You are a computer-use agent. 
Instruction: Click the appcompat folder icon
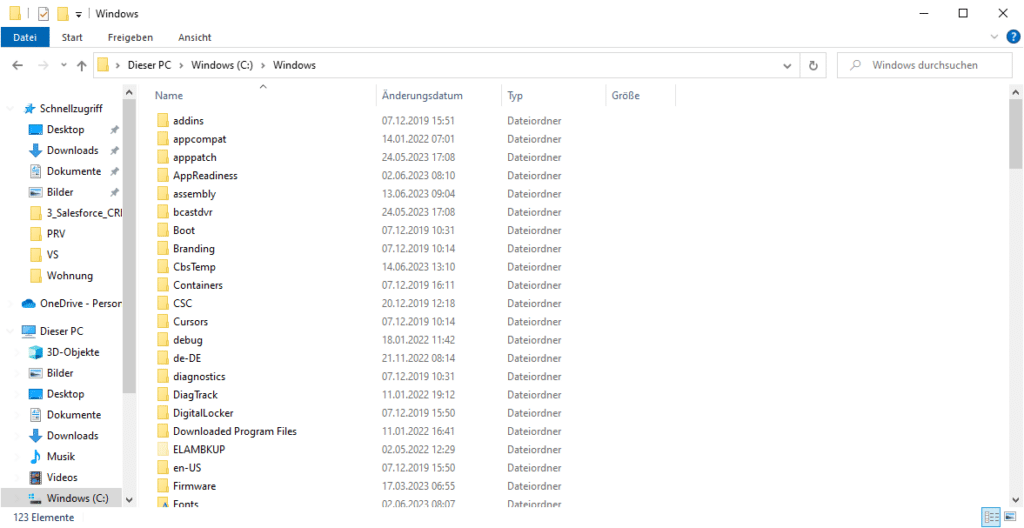point(163,139)
